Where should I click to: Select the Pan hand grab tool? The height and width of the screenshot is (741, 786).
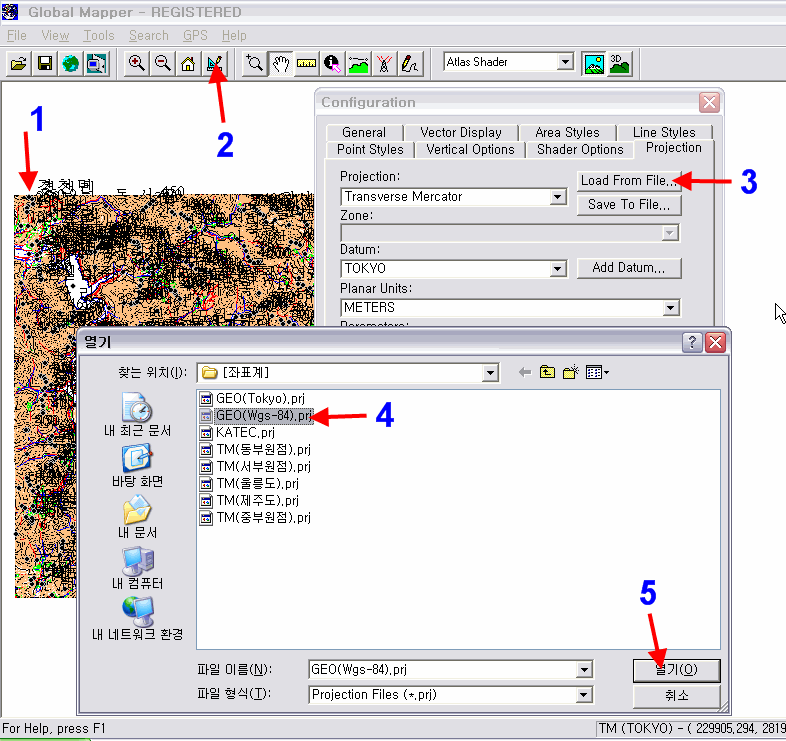pyautogui.click(x=281, y=64)
